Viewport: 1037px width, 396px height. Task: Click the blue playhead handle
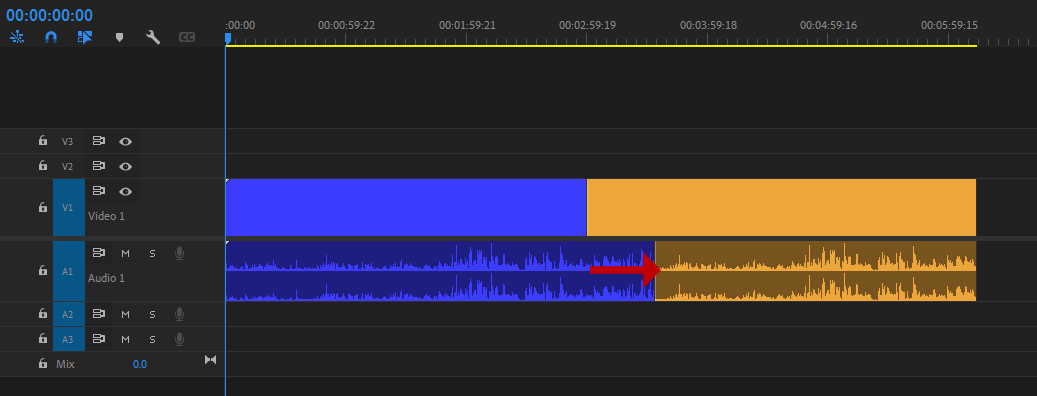(228, 39)
